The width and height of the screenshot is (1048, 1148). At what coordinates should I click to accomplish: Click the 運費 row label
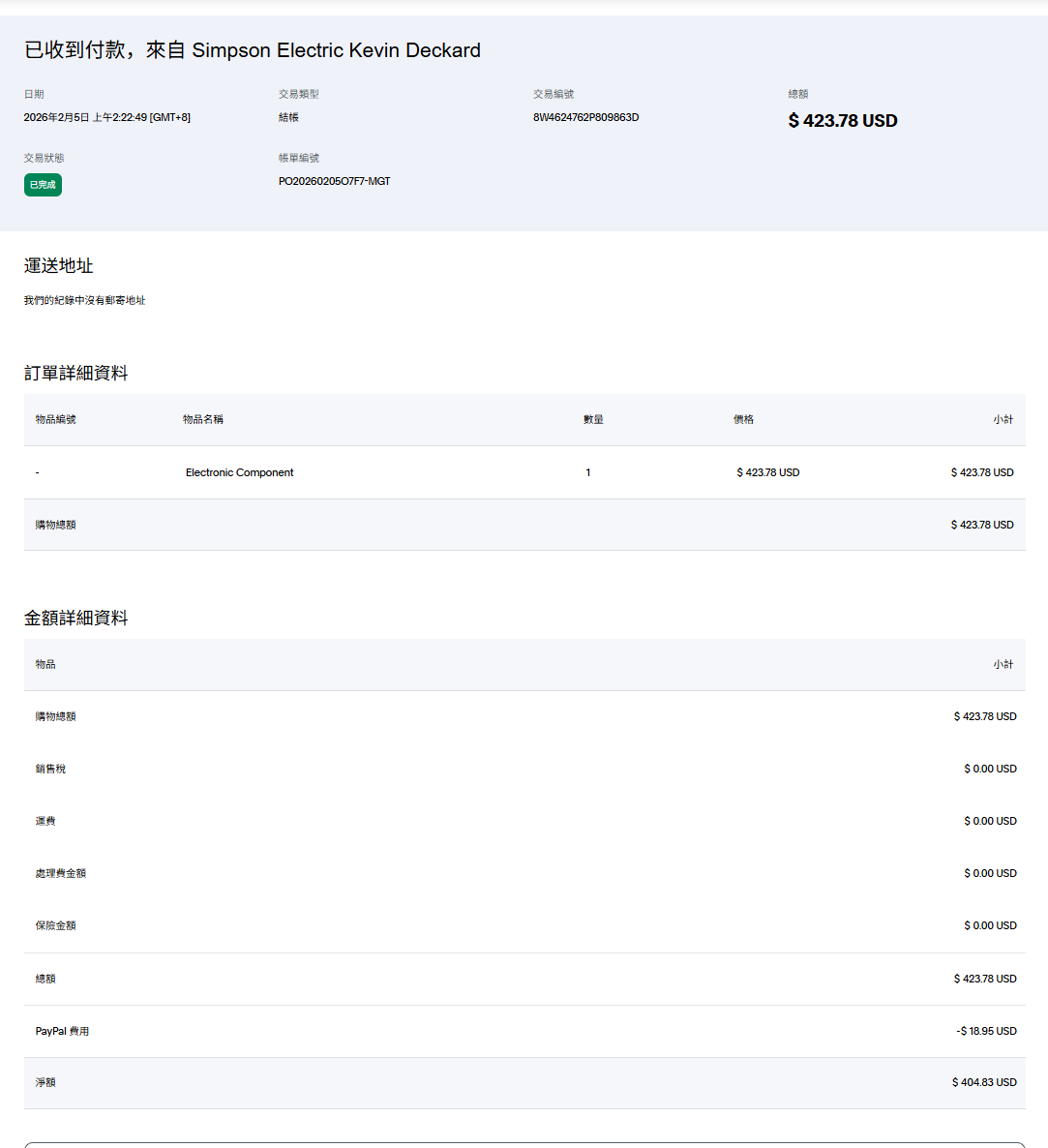pos(45,821)
